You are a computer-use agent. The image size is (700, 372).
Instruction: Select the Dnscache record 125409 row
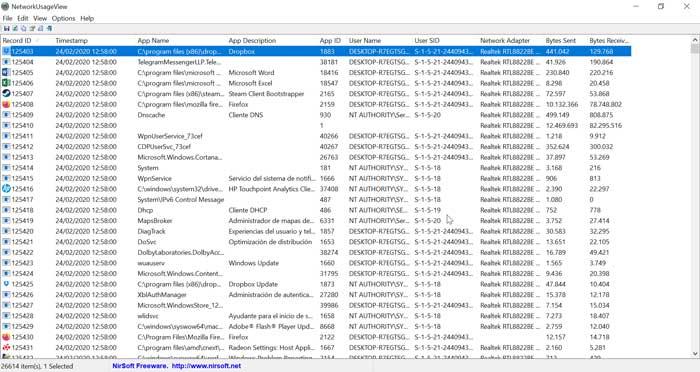(316, 115)
